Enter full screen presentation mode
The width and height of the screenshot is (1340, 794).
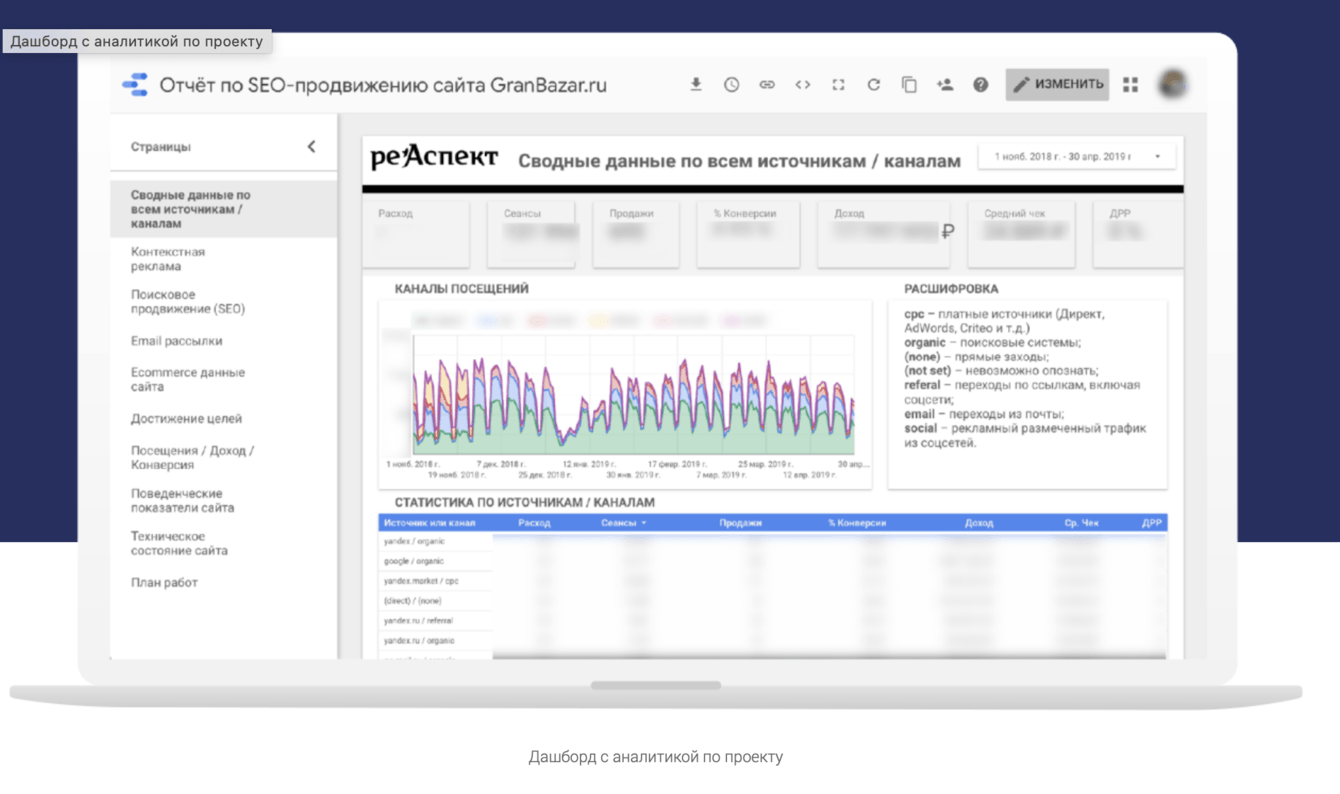(838, 85)
